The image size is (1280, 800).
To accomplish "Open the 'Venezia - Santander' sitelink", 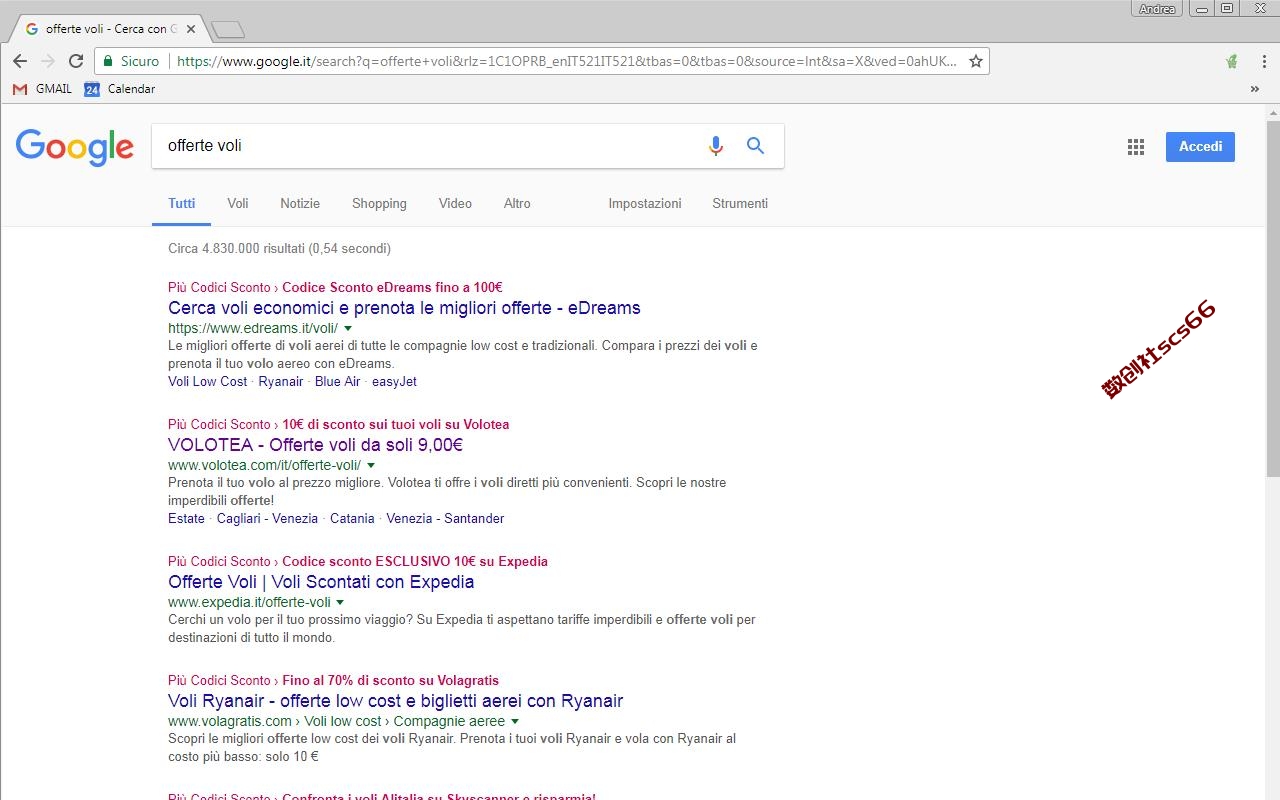I will (x=445, y=518).
